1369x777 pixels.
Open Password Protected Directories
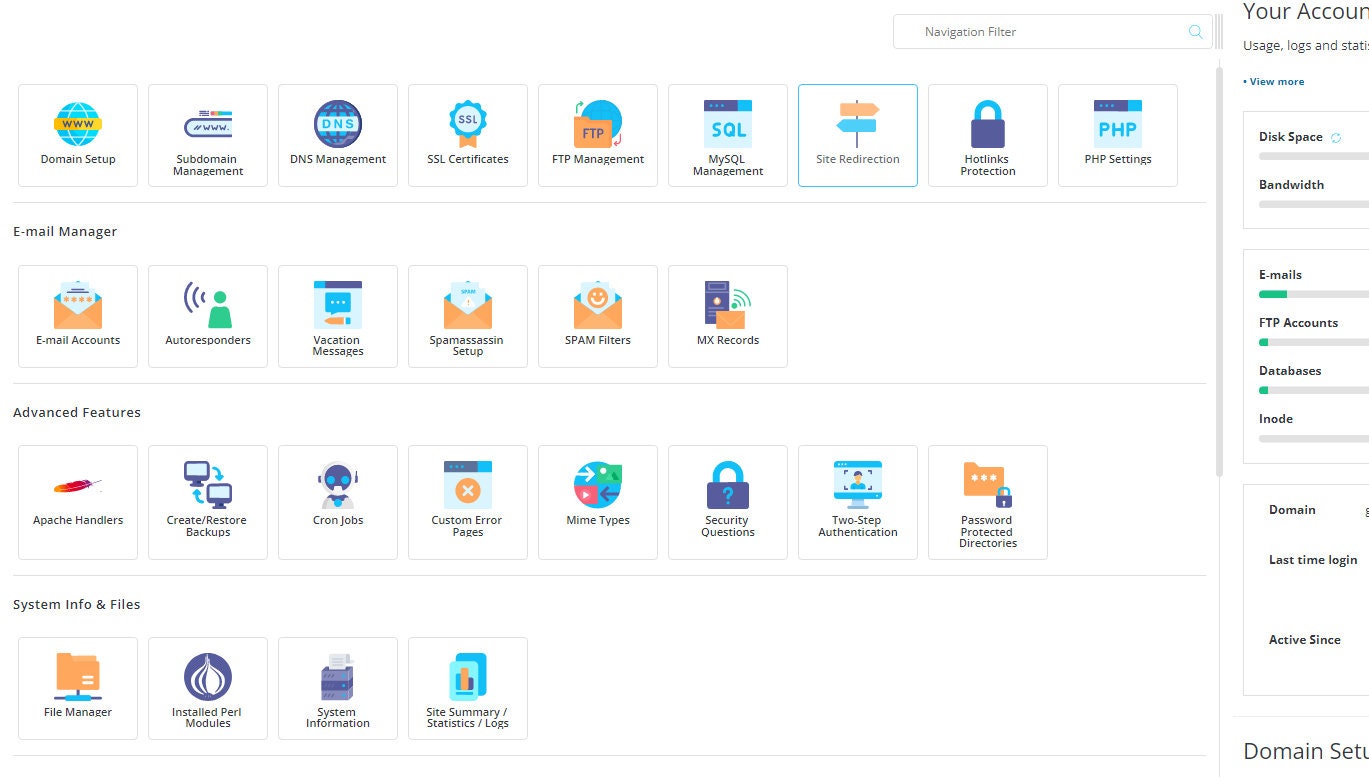click(x=987, y=502)
